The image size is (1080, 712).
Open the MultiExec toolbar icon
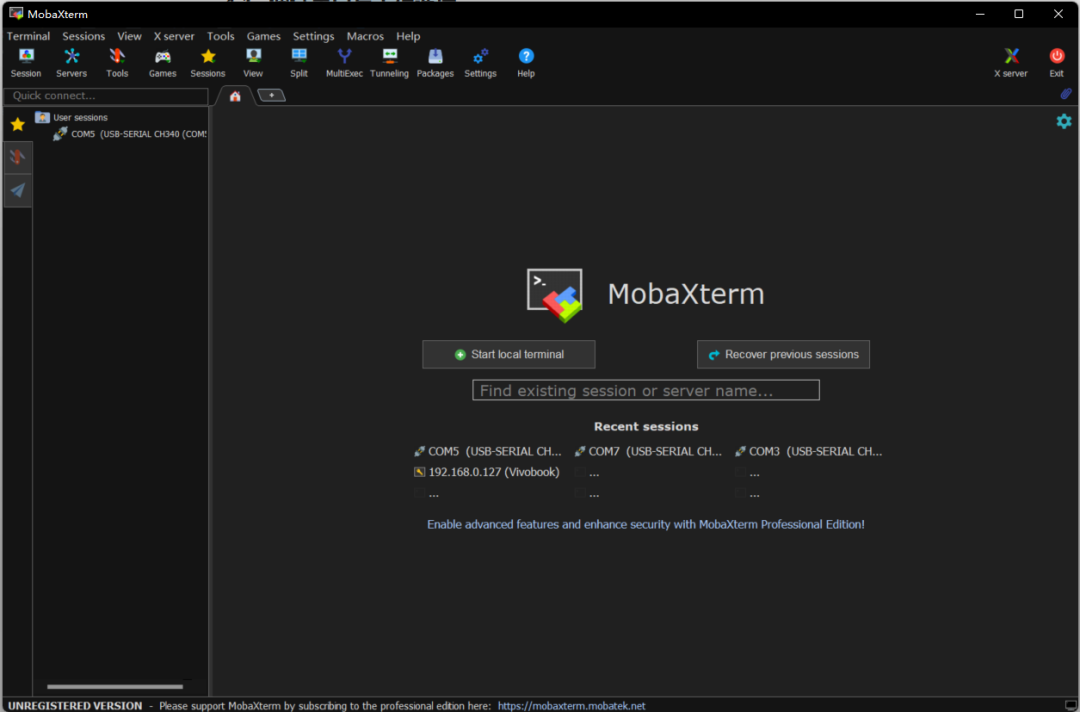coord(344,63)
